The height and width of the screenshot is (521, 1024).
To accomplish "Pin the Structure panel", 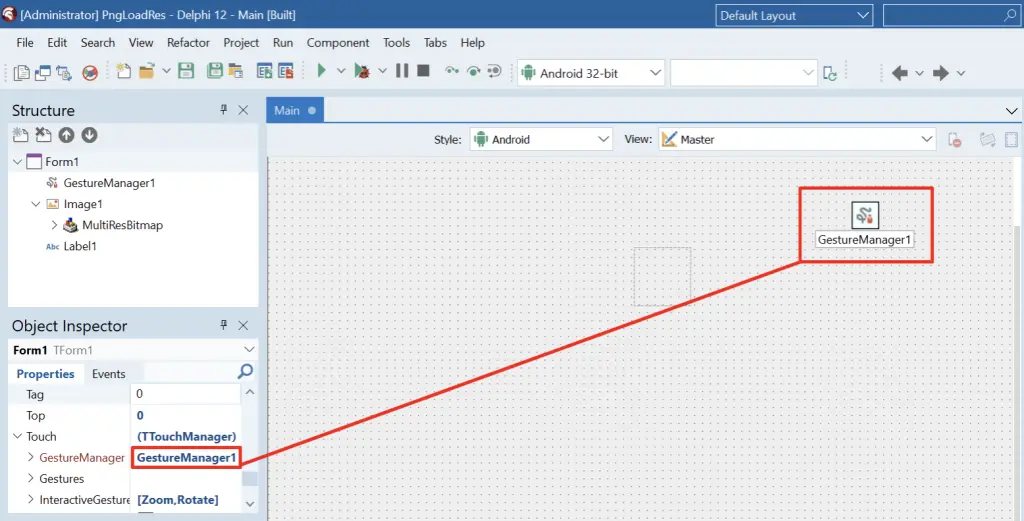I will [224, 110].
